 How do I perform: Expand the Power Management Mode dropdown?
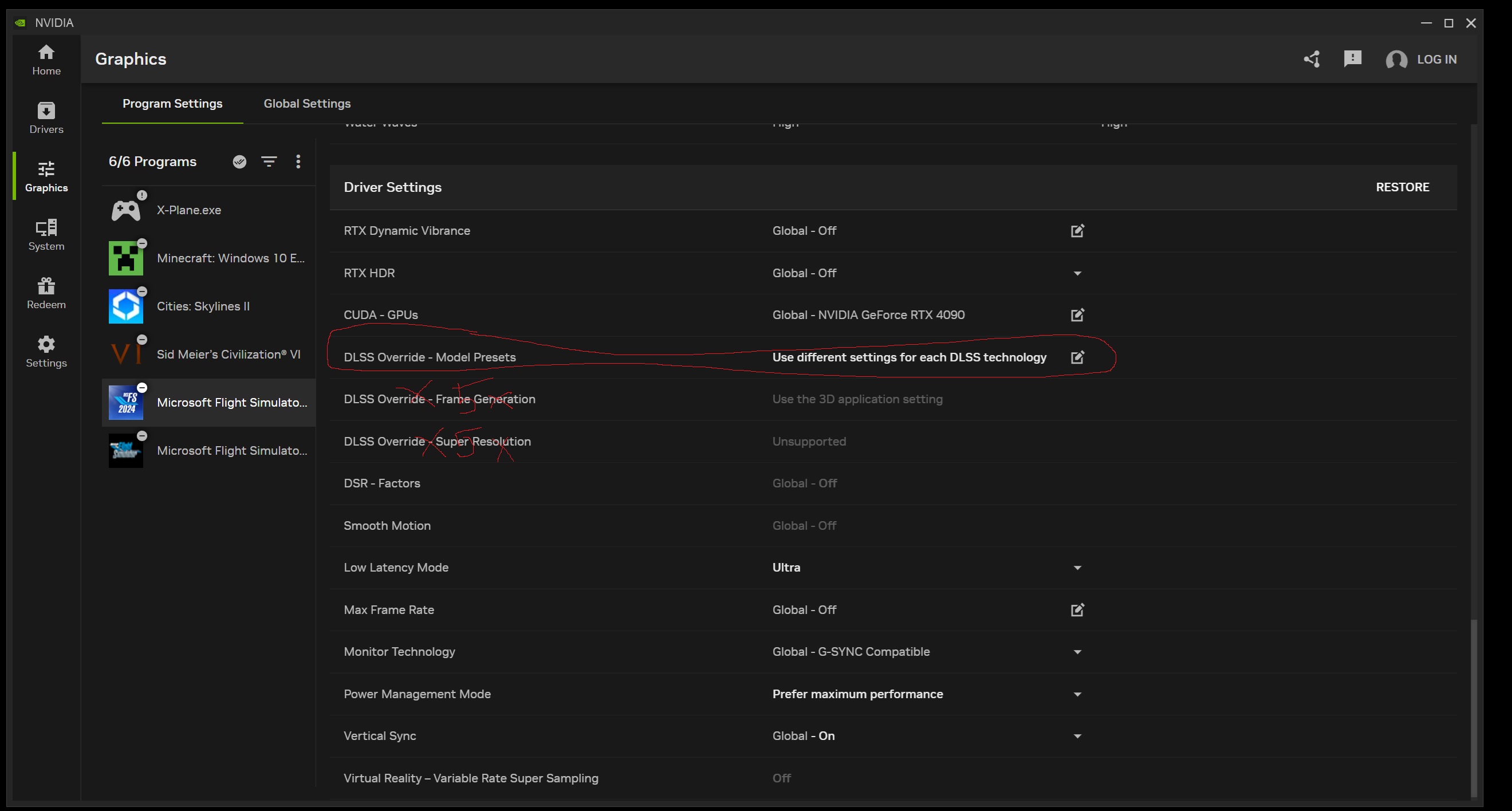pyautogui.click(x=1077, y=694)
